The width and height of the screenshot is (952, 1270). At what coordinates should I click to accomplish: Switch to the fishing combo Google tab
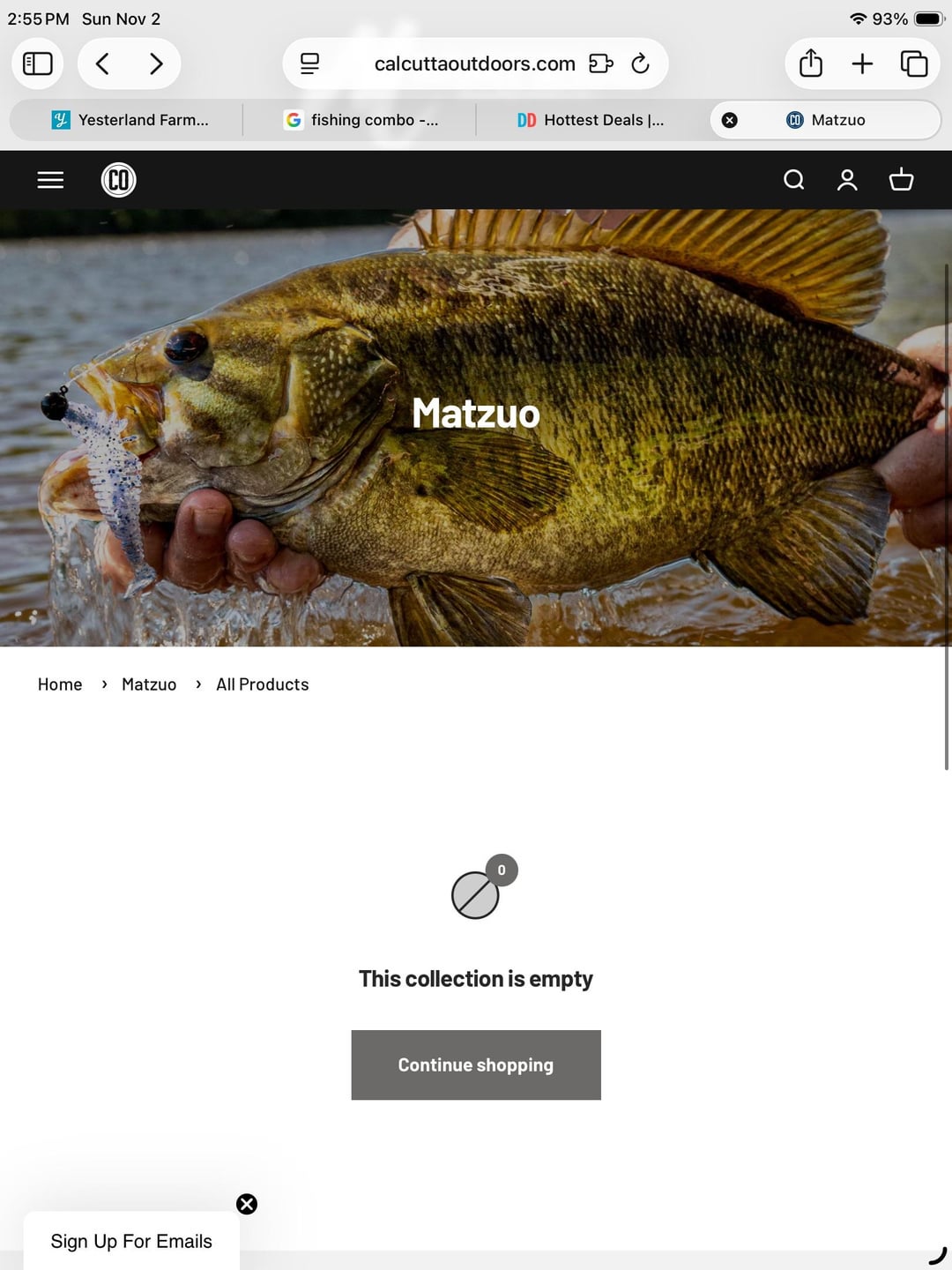click(x=360, y=120)
